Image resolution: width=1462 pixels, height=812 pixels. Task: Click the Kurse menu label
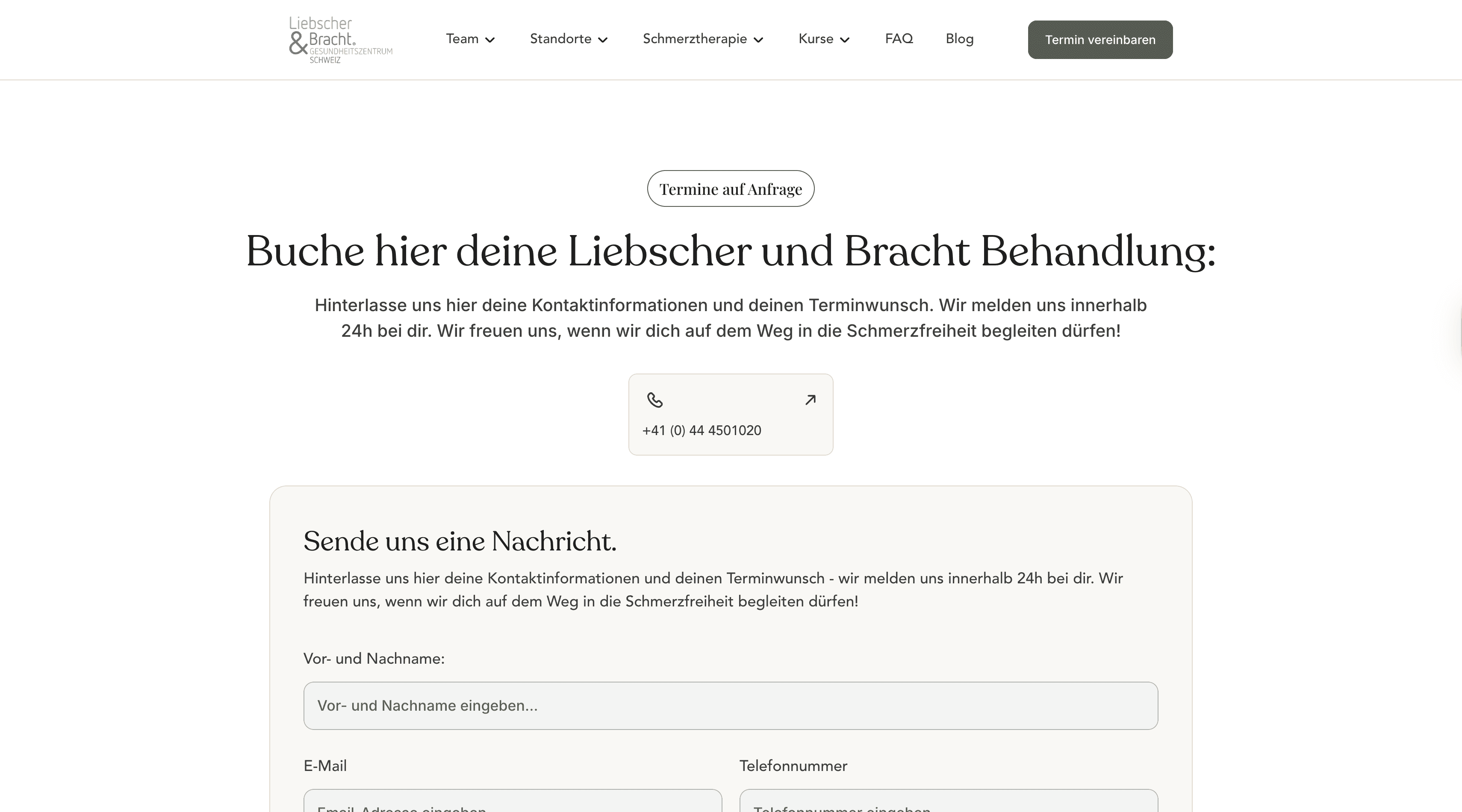816,38
